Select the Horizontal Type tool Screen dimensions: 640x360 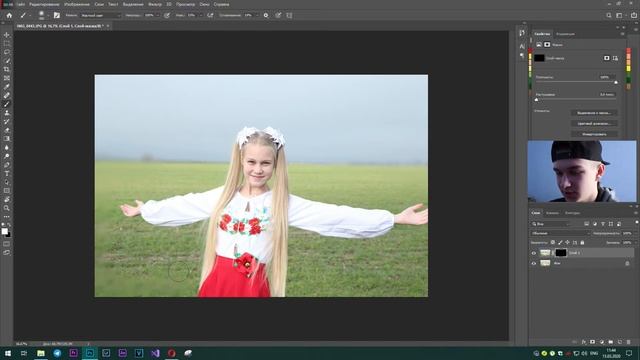pyautogui.click(x=7, y=173)
